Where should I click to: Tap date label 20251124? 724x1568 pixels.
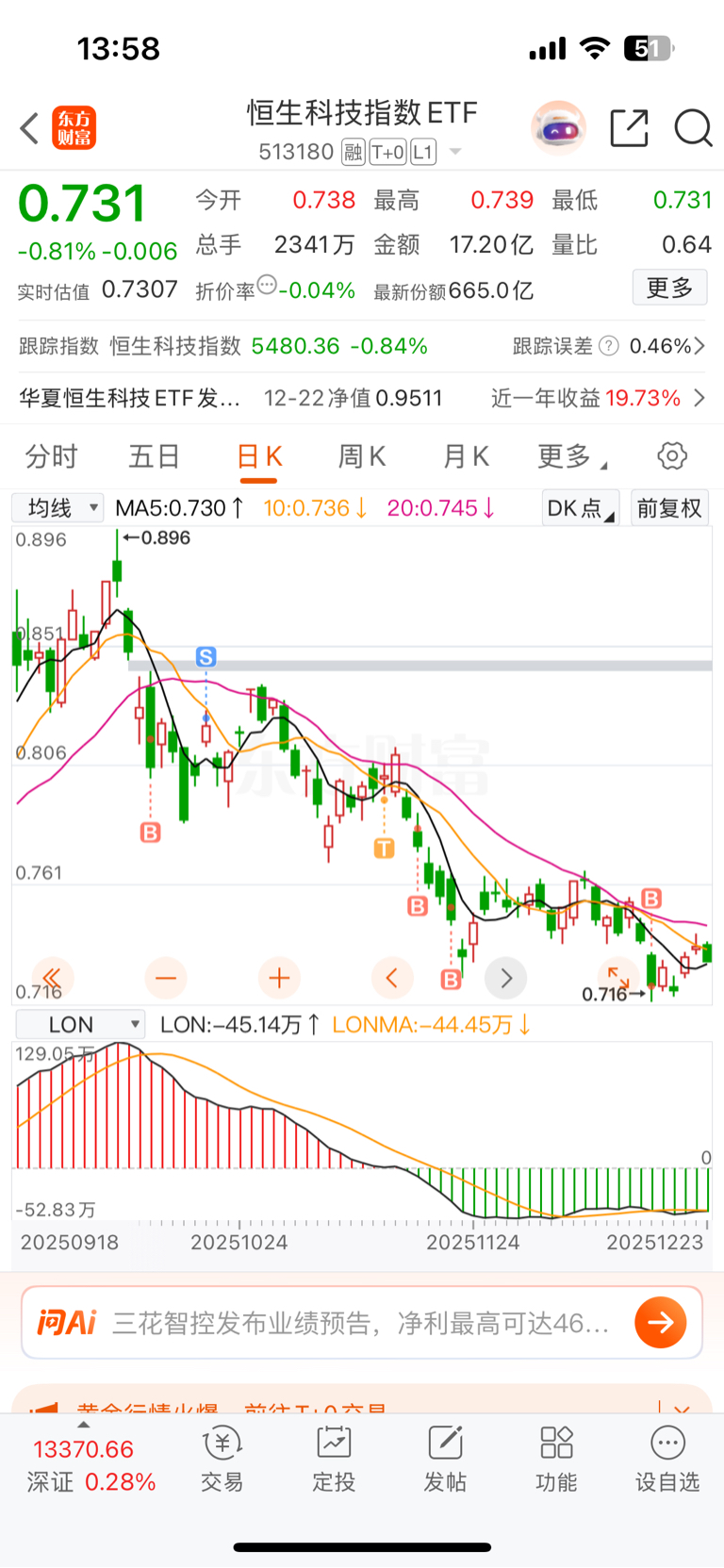tap(472, 1243)
